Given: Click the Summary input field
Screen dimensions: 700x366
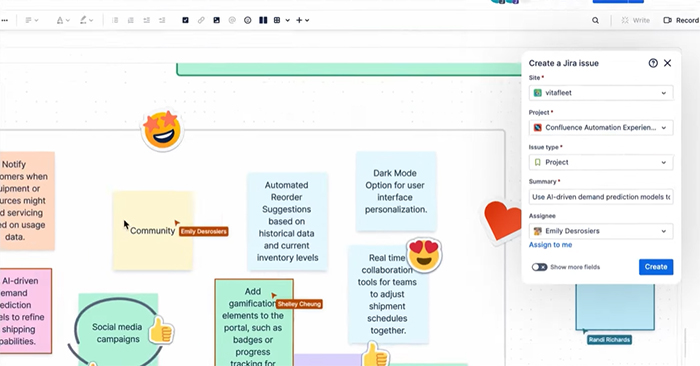Looking at the screenshot, I should (x=601, y=197).
